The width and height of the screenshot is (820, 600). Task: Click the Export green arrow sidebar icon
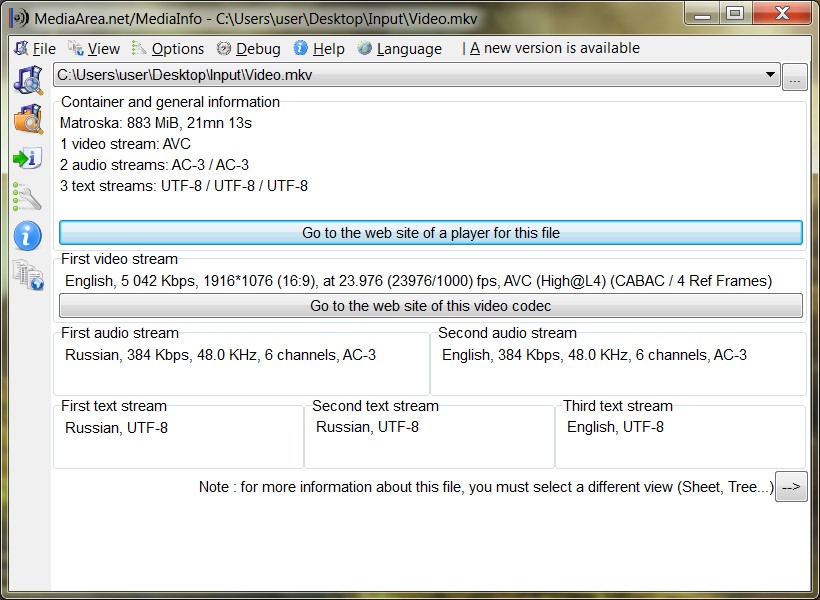click(x=27, y=158)
